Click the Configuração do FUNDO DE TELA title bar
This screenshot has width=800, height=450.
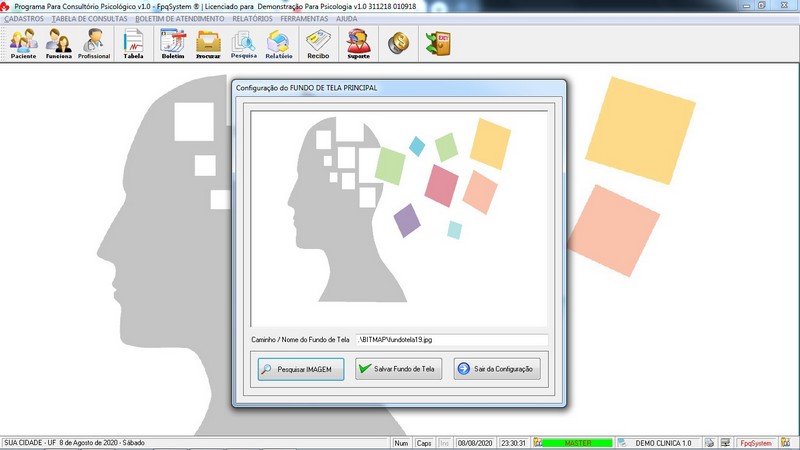pos(399,88)
